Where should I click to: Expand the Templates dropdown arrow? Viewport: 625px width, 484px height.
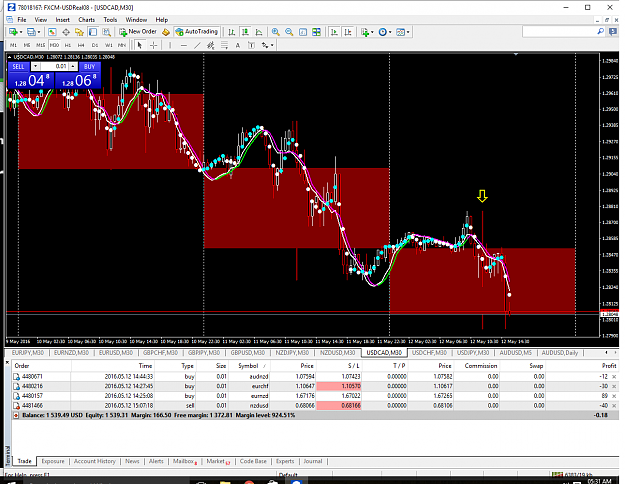[x=408, y=32]
